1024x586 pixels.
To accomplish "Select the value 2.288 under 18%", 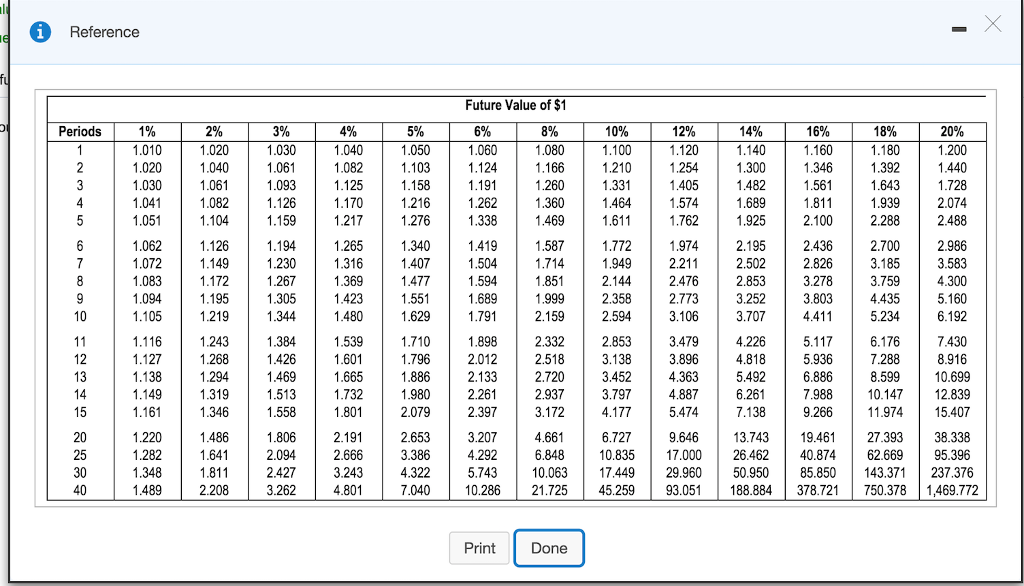I will tap(885, 217).
